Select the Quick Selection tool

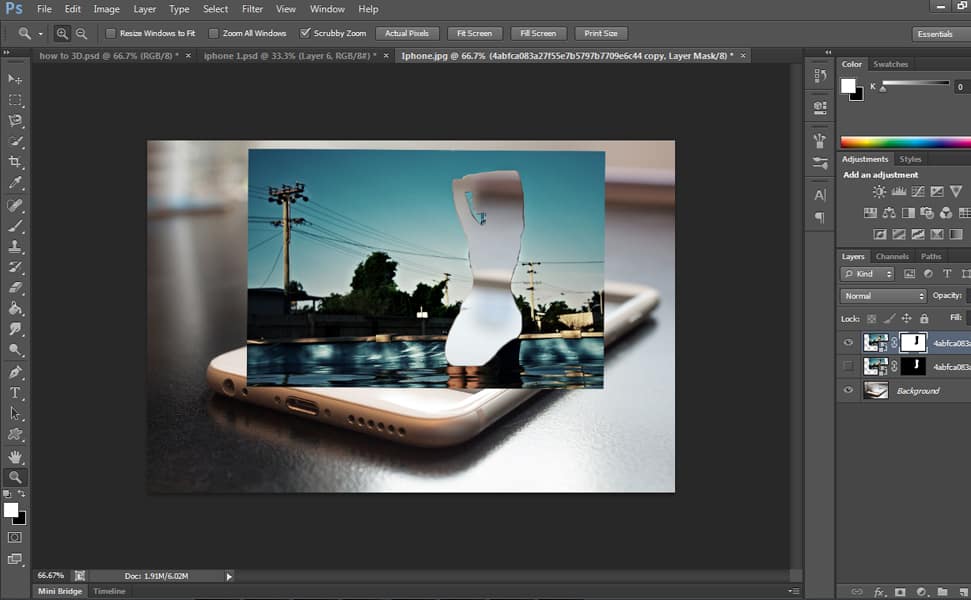tap(15, 141)
